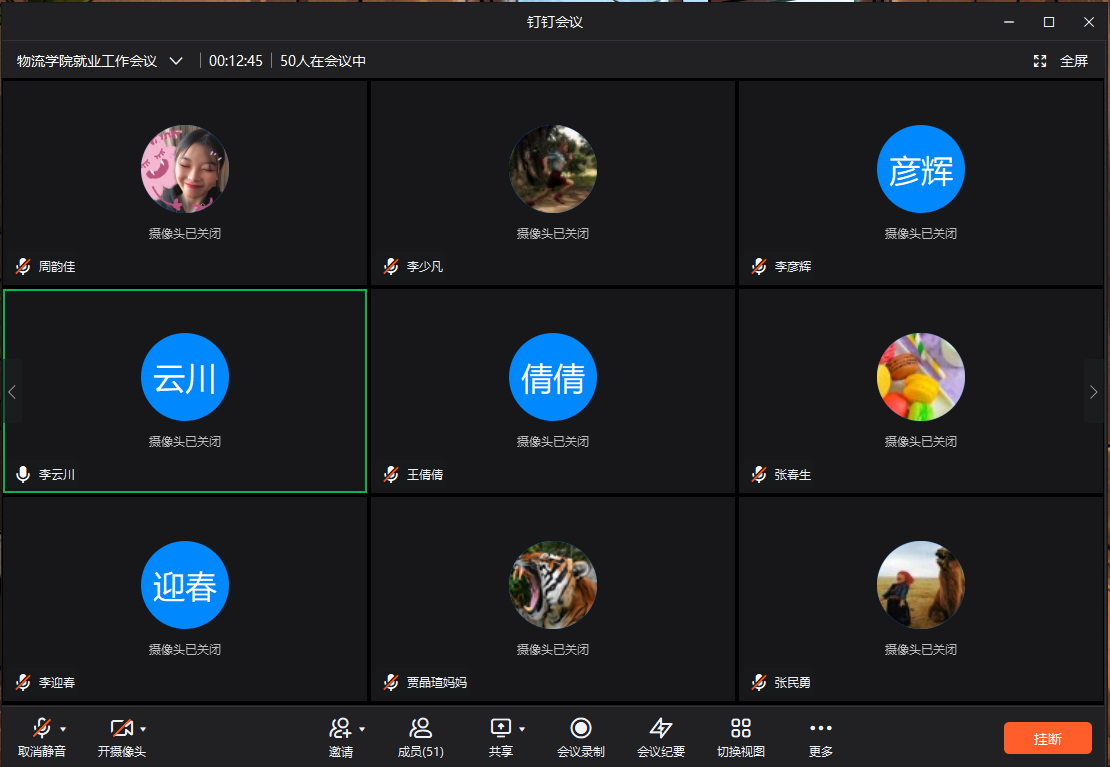
Task: Click the red 挂断 hang up button
Action: coord(1047,738)
